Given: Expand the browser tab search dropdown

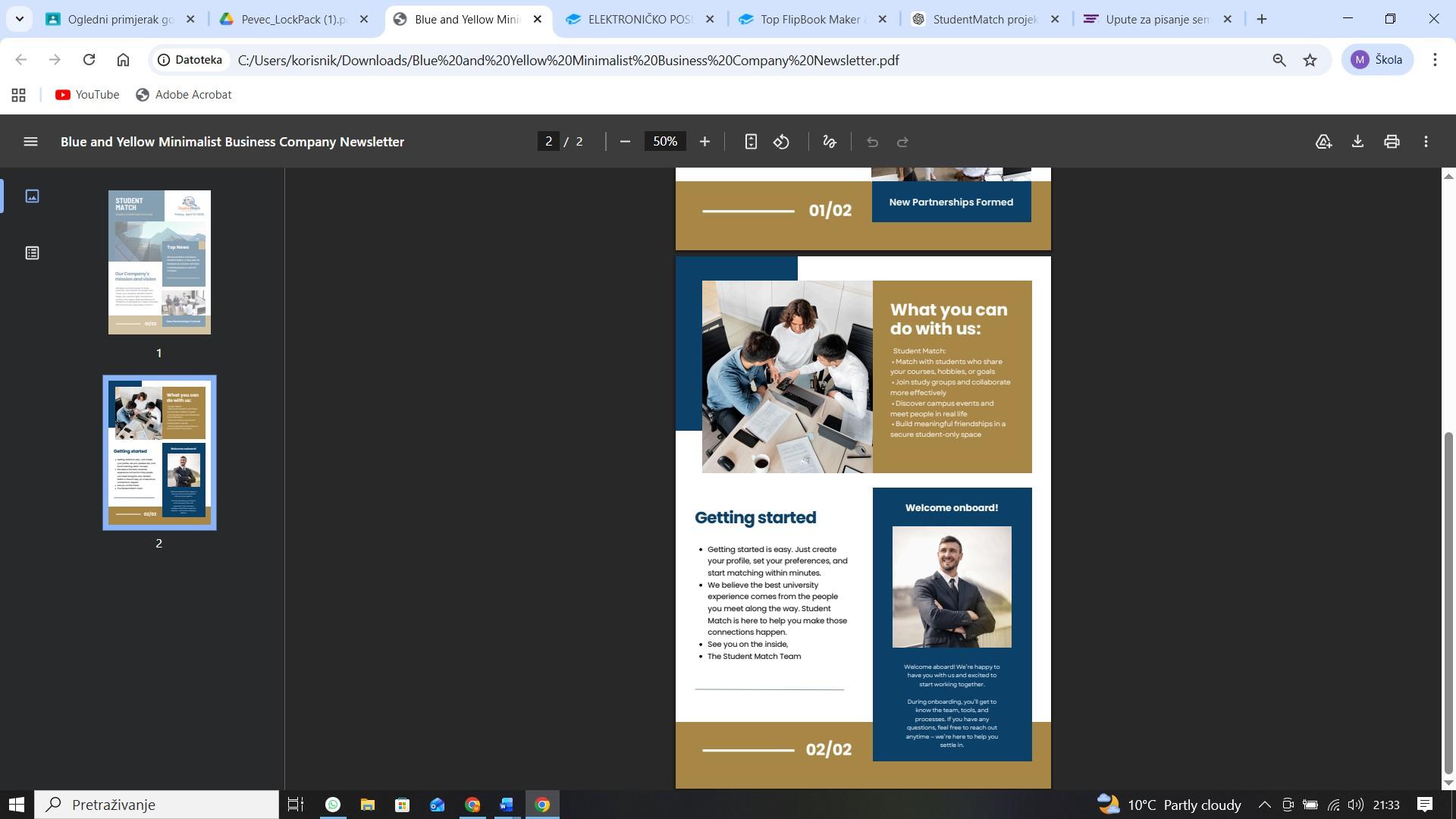Looking at the screenshot, I should (x=19, y=19).
